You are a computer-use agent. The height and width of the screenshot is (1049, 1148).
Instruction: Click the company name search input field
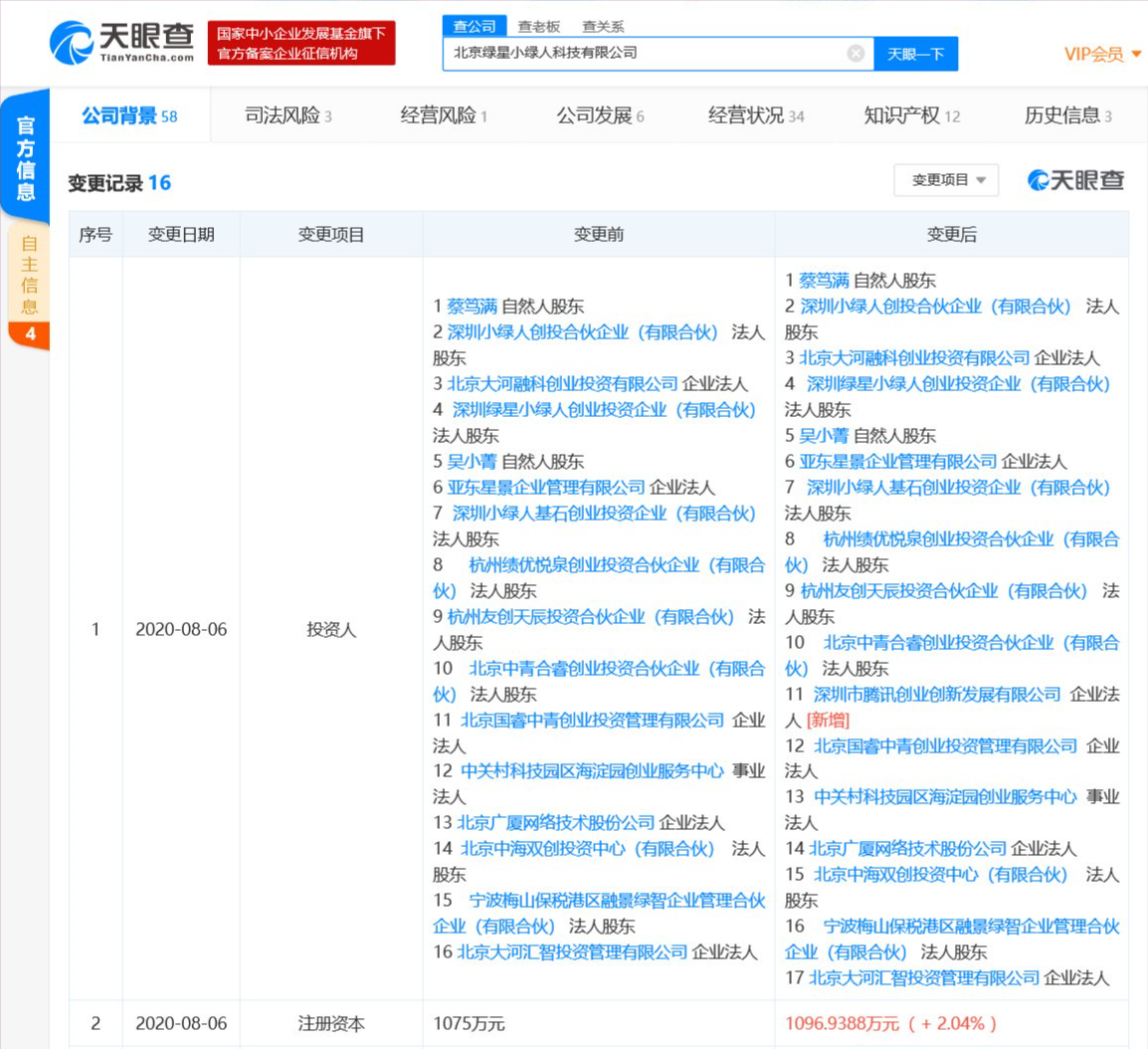coord(647,54)
